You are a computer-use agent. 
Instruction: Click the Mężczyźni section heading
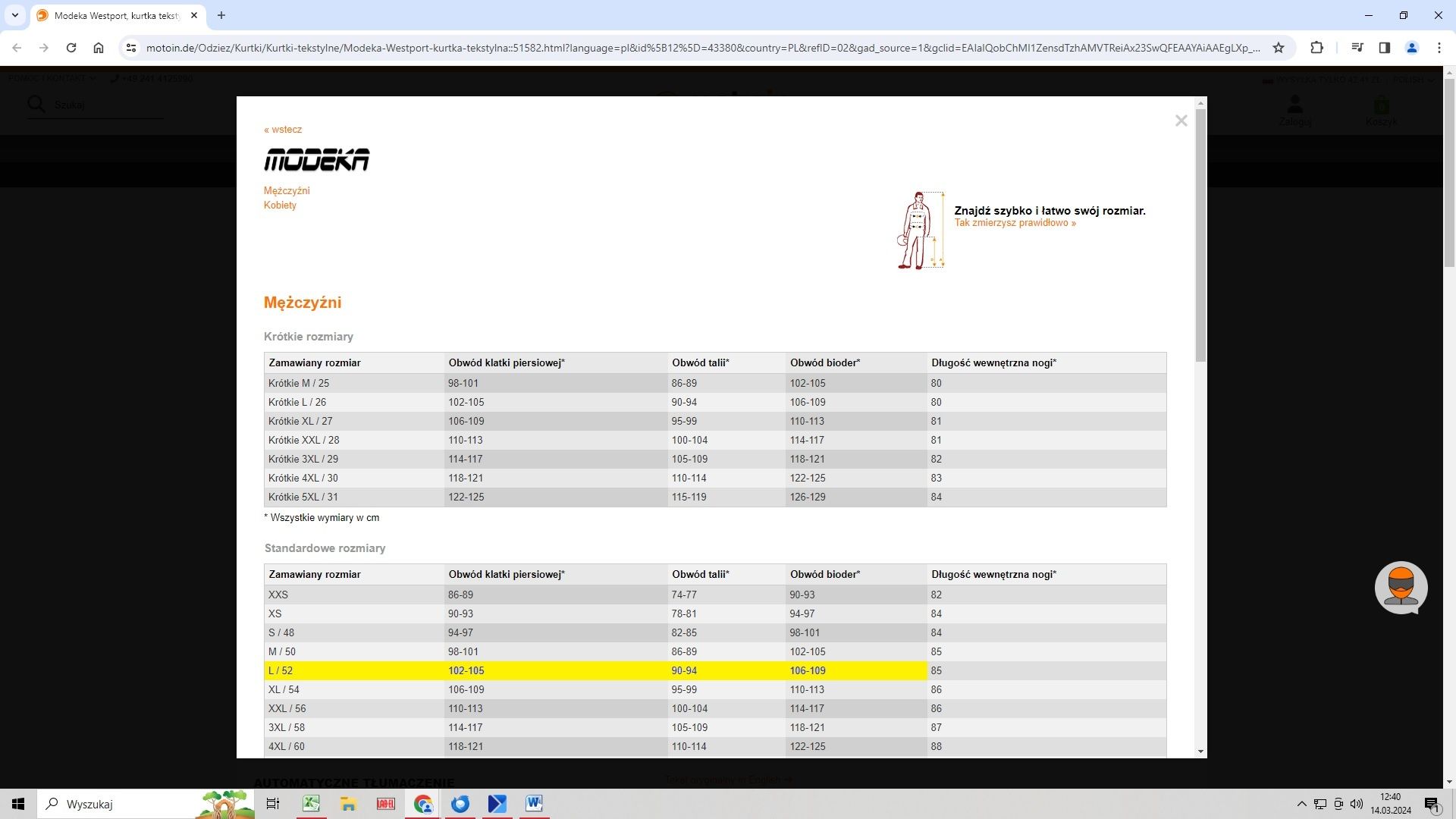[303, 303]
